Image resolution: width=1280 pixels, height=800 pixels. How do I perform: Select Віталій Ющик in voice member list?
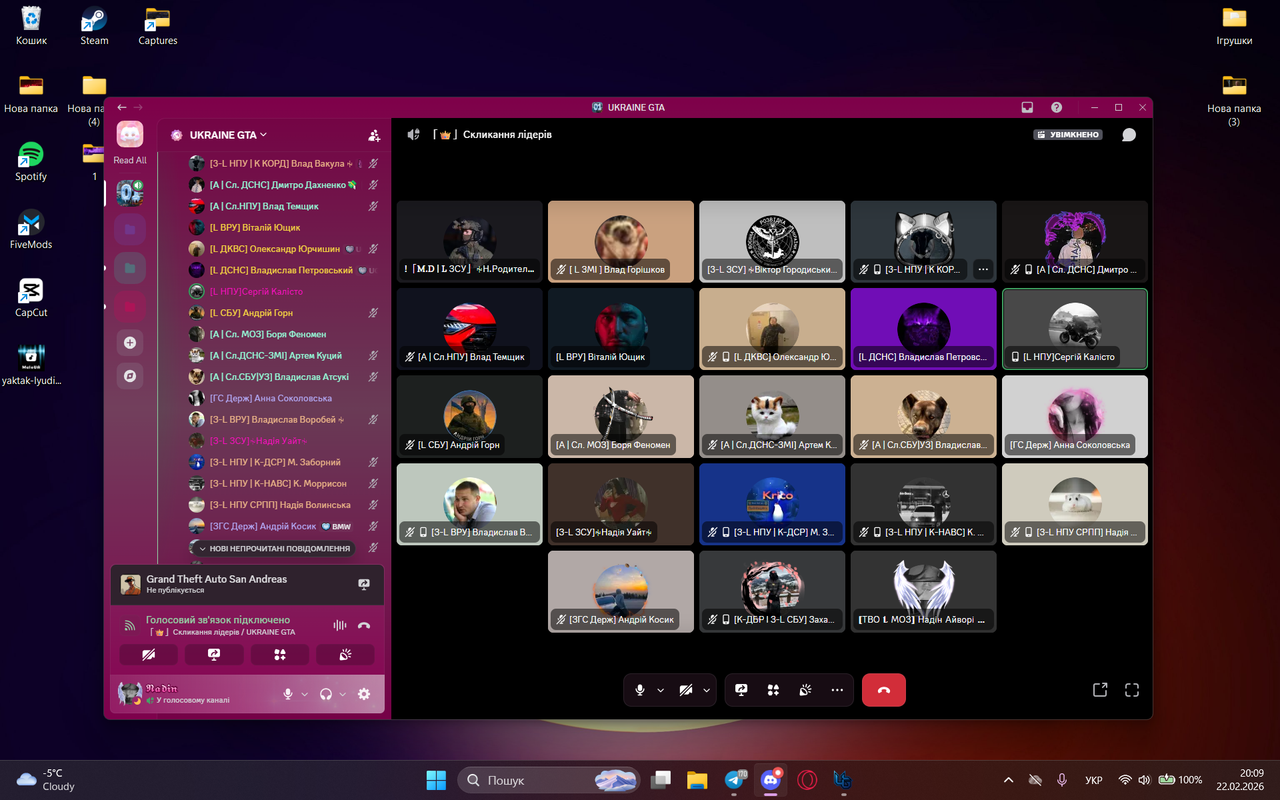[285, 227]
